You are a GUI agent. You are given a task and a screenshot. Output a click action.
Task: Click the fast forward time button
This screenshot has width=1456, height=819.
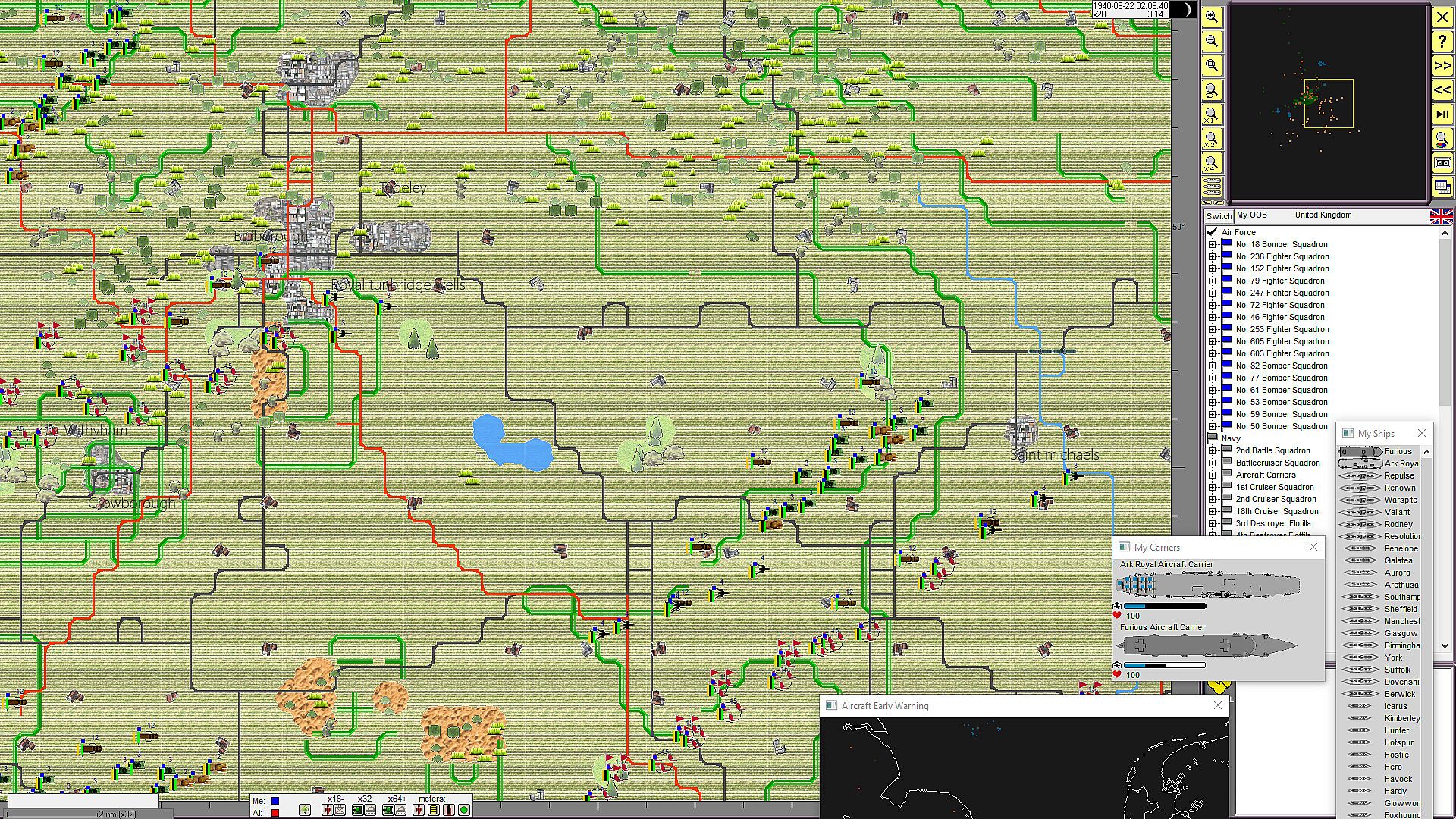[x=1442, y=66]
